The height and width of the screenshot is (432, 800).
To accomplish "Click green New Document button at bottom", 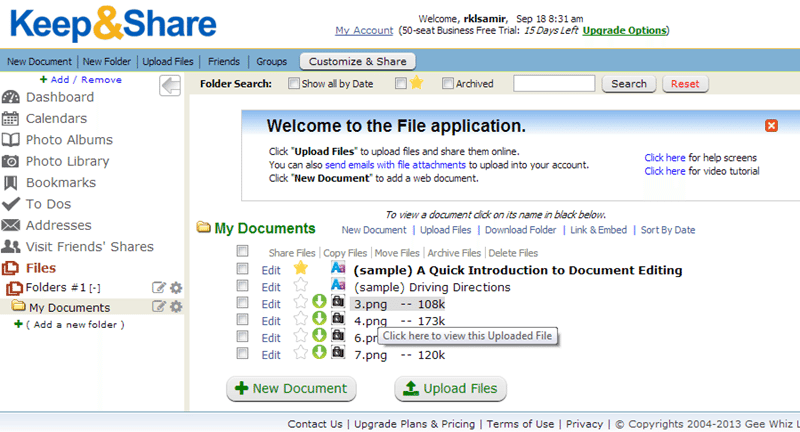I will coord(291,389).
